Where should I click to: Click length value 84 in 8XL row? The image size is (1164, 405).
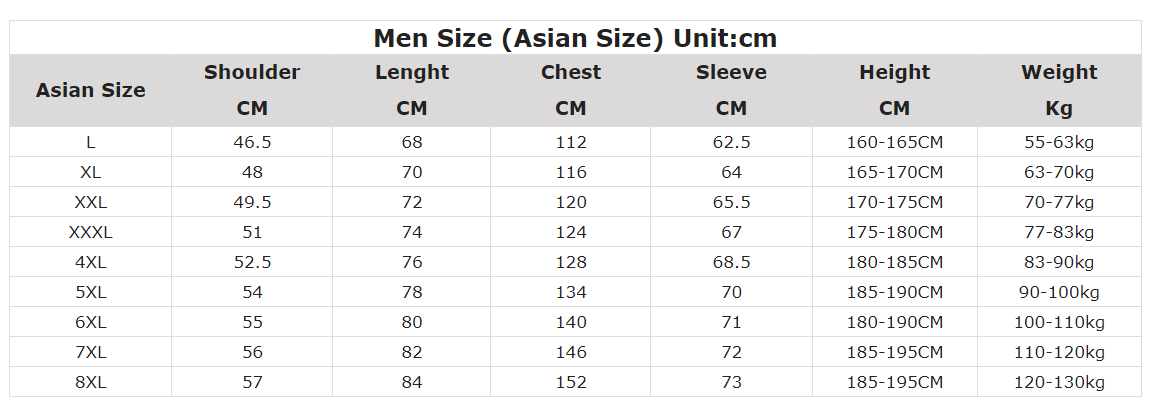[x=412, y=383]
